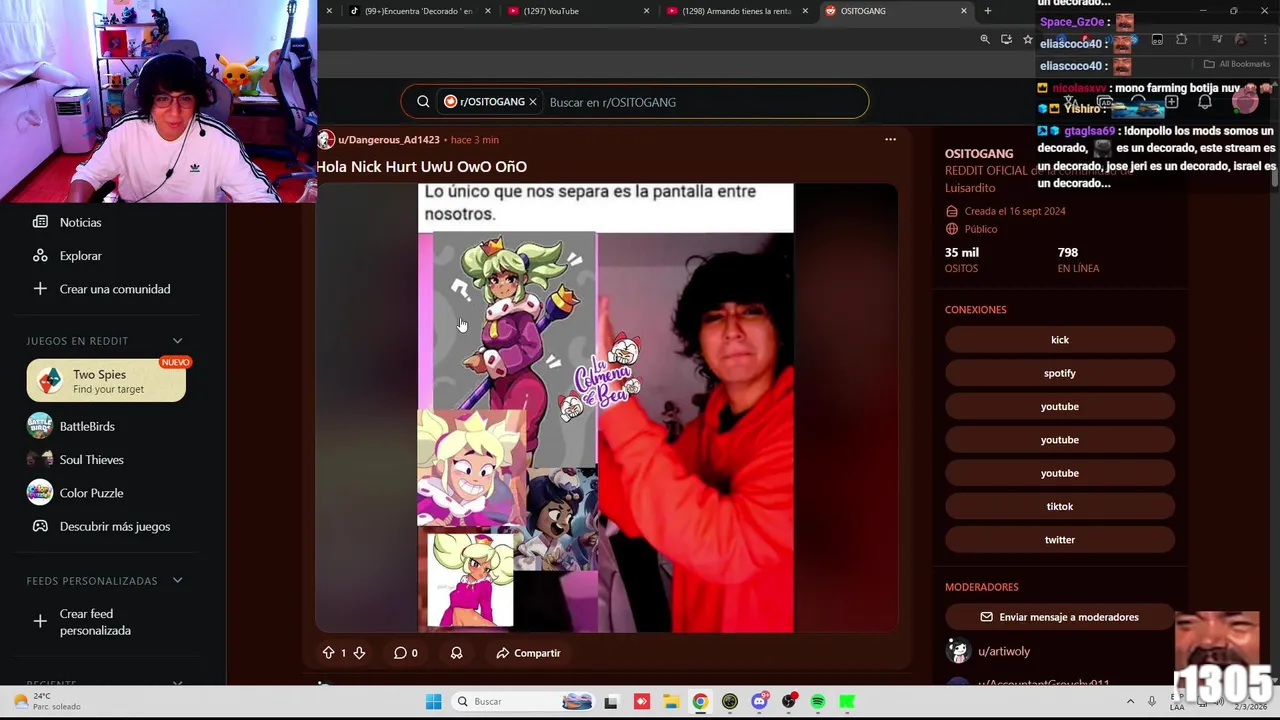The image size is (1280, 720).
Task: Collapse the Feeds Personalizadas section
Action: pos(177,581)
